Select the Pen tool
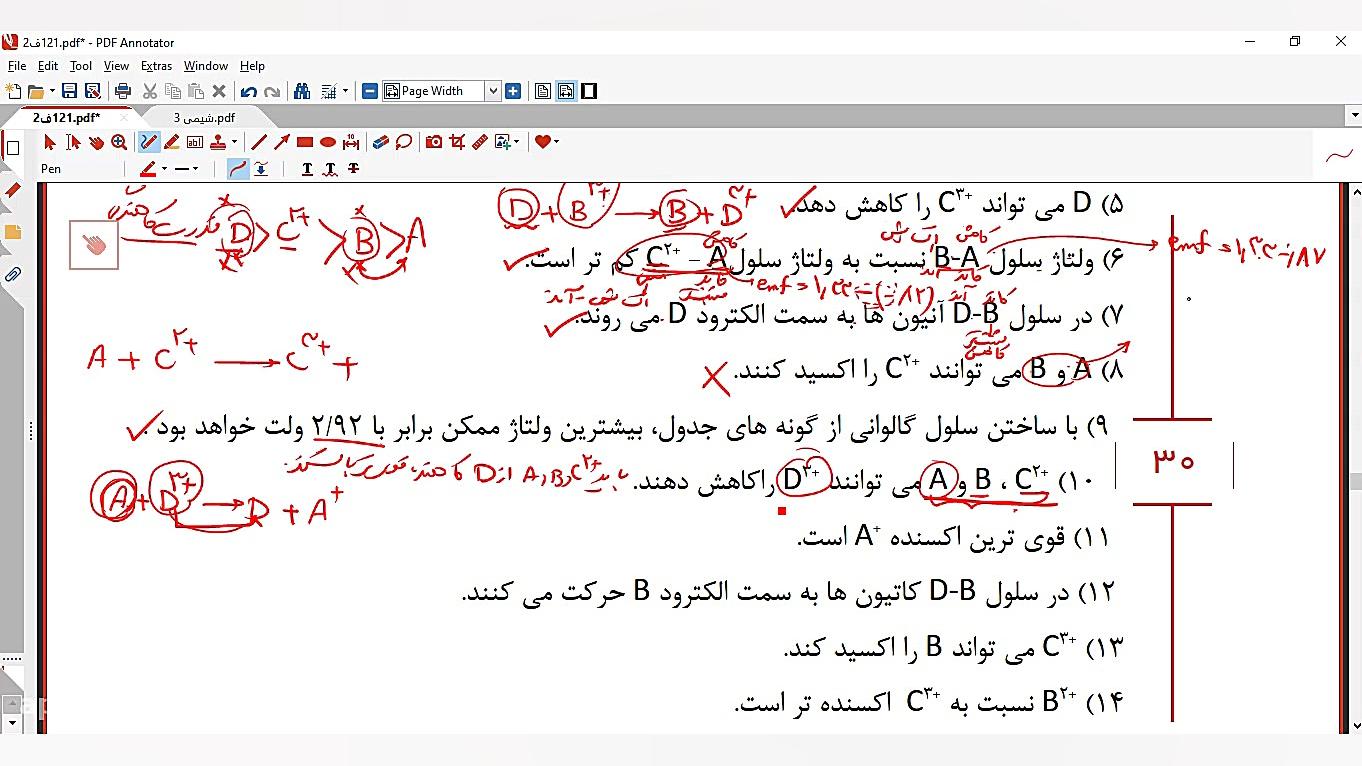This screenshot has height=766, width=1362. (148, 141)
